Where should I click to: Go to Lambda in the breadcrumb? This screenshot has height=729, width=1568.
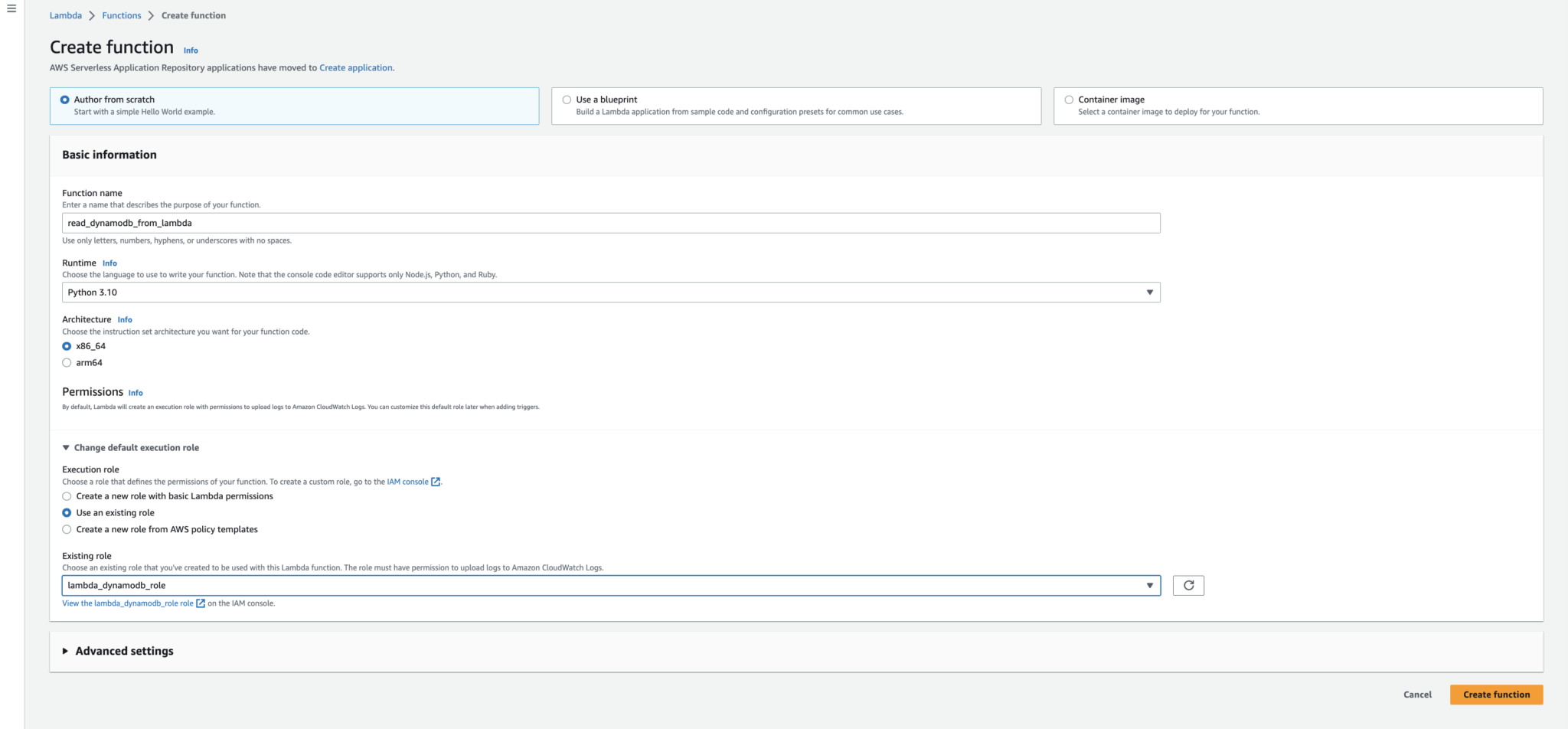[66, 15]
